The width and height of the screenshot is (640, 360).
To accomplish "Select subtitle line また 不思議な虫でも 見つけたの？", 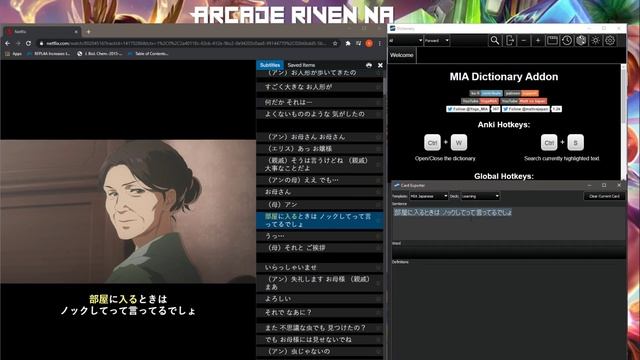I will point(320,328).
